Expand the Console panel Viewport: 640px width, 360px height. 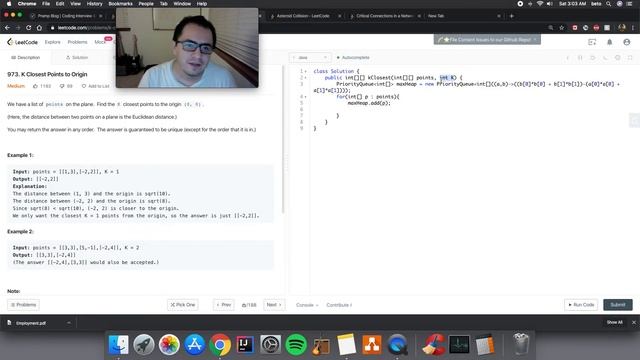(307, 305)
